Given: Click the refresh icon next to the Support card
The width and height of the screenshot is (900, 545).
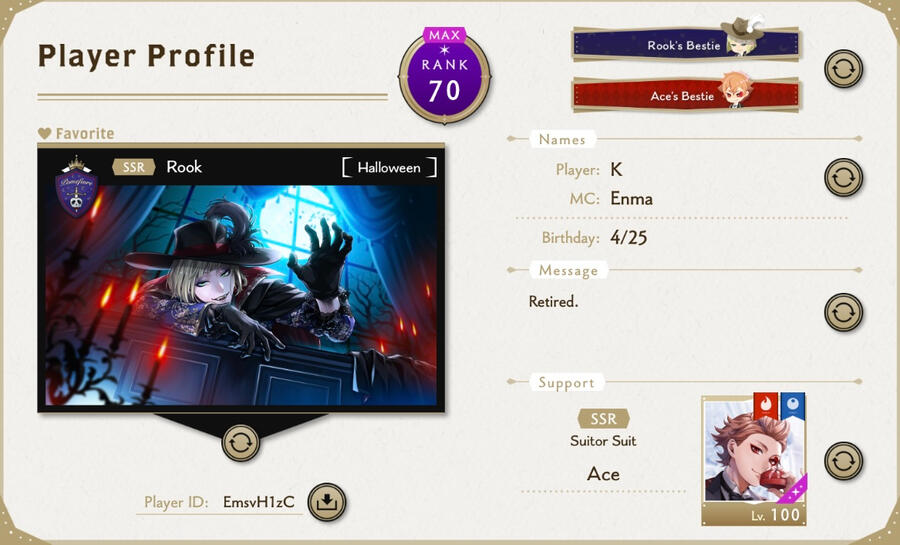Looking at the screenshot, I should point(843,461).
